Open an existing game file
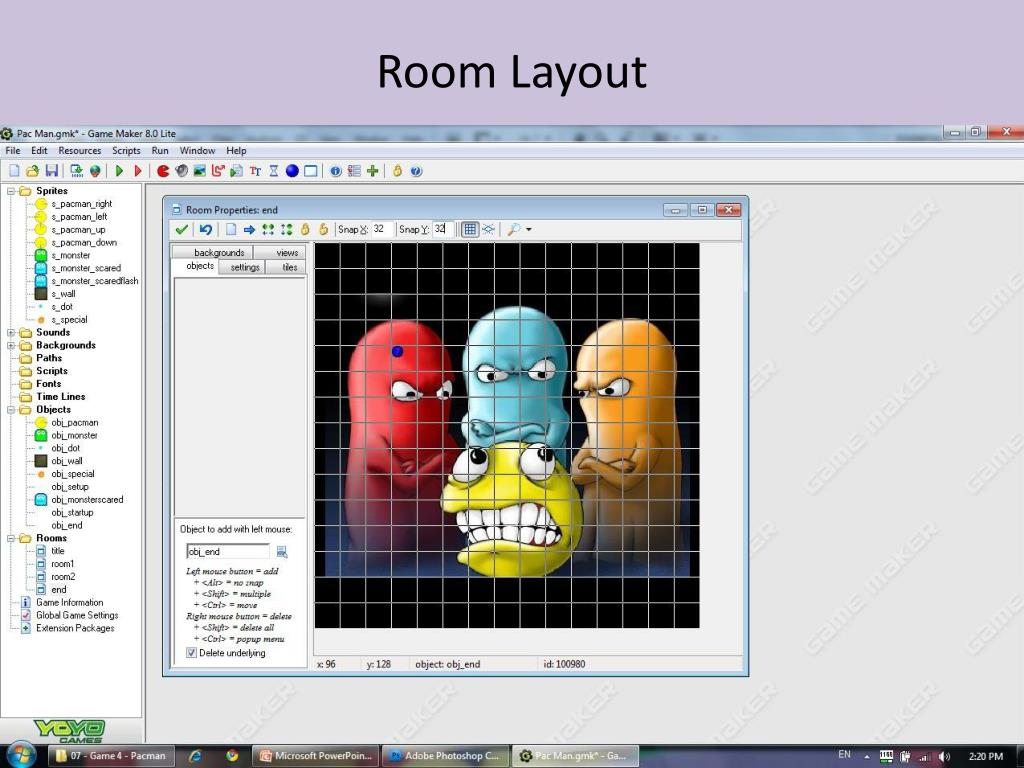 tap(32, 171)
